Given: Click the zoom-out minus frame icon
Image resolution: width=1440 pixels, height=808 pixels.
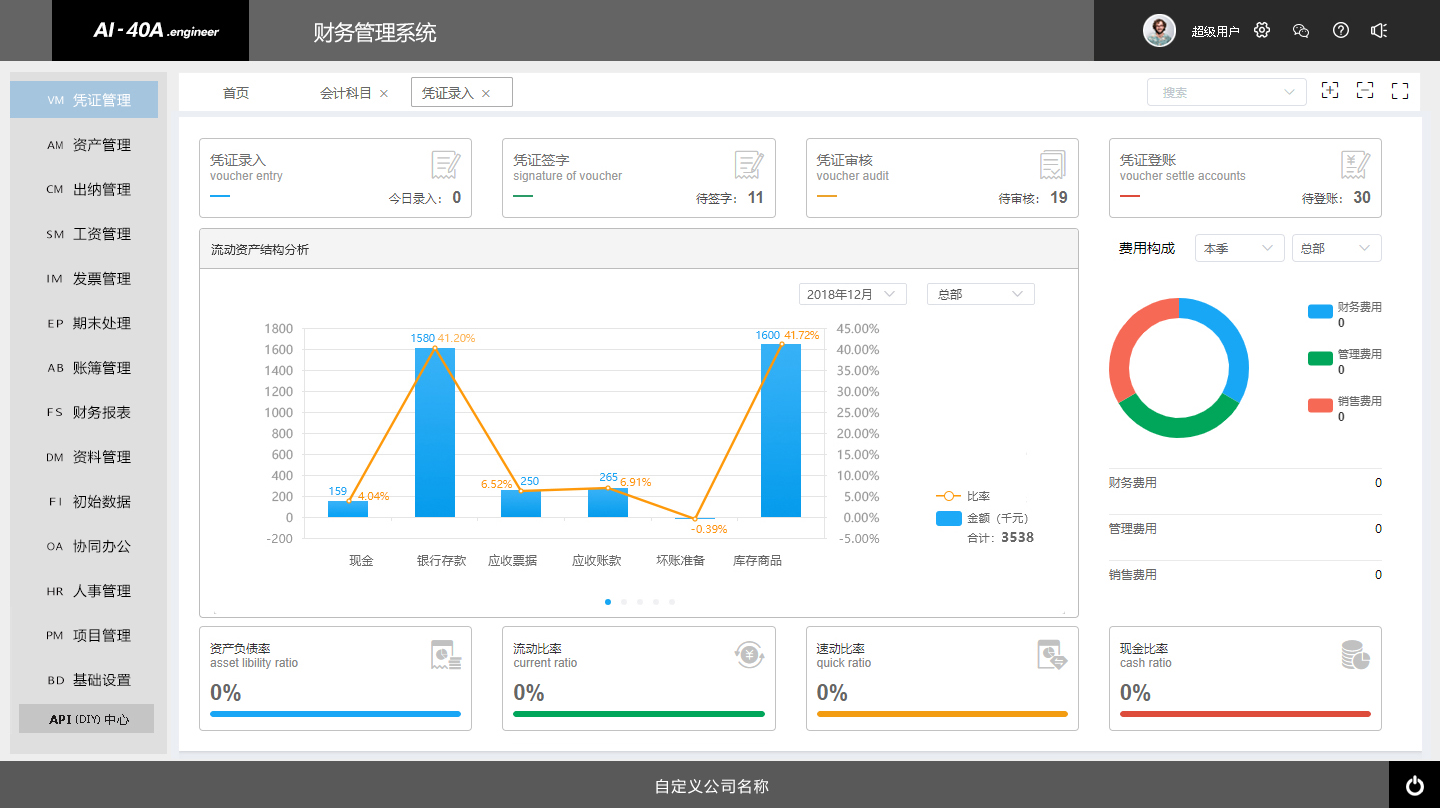Looking at the screenshot, I should (x=1365, y=91).
